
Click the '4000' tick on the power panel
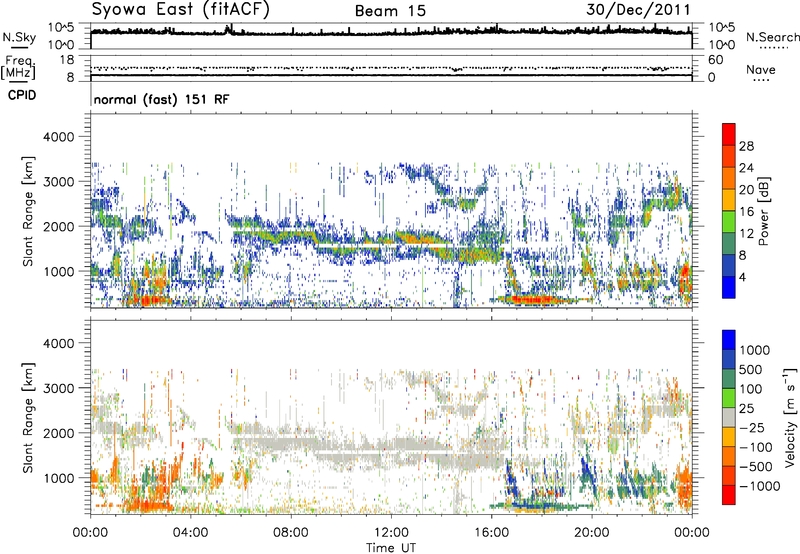[59, 137]
